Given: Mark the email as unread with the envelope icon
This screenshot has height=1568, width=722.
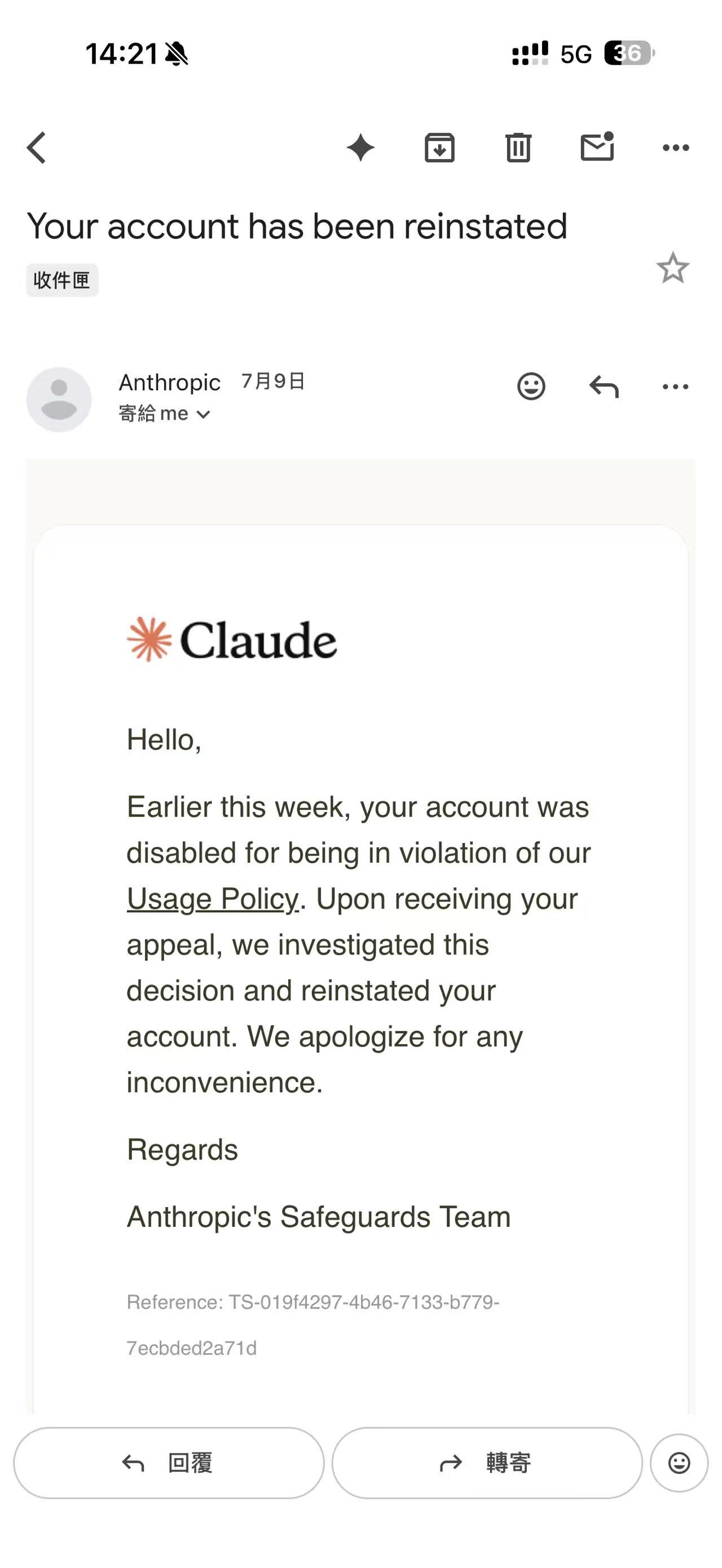Looking at the screenshot, I should click(x=597, y=147).
